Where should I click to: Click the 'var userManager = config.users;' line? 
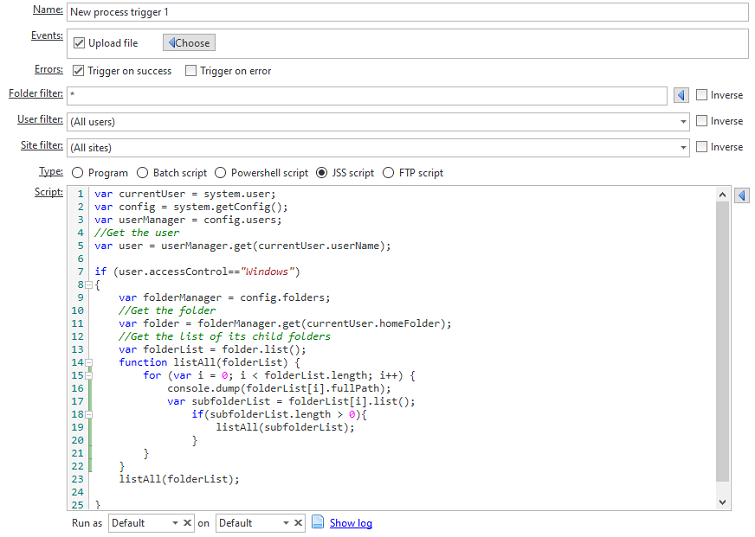188,220
